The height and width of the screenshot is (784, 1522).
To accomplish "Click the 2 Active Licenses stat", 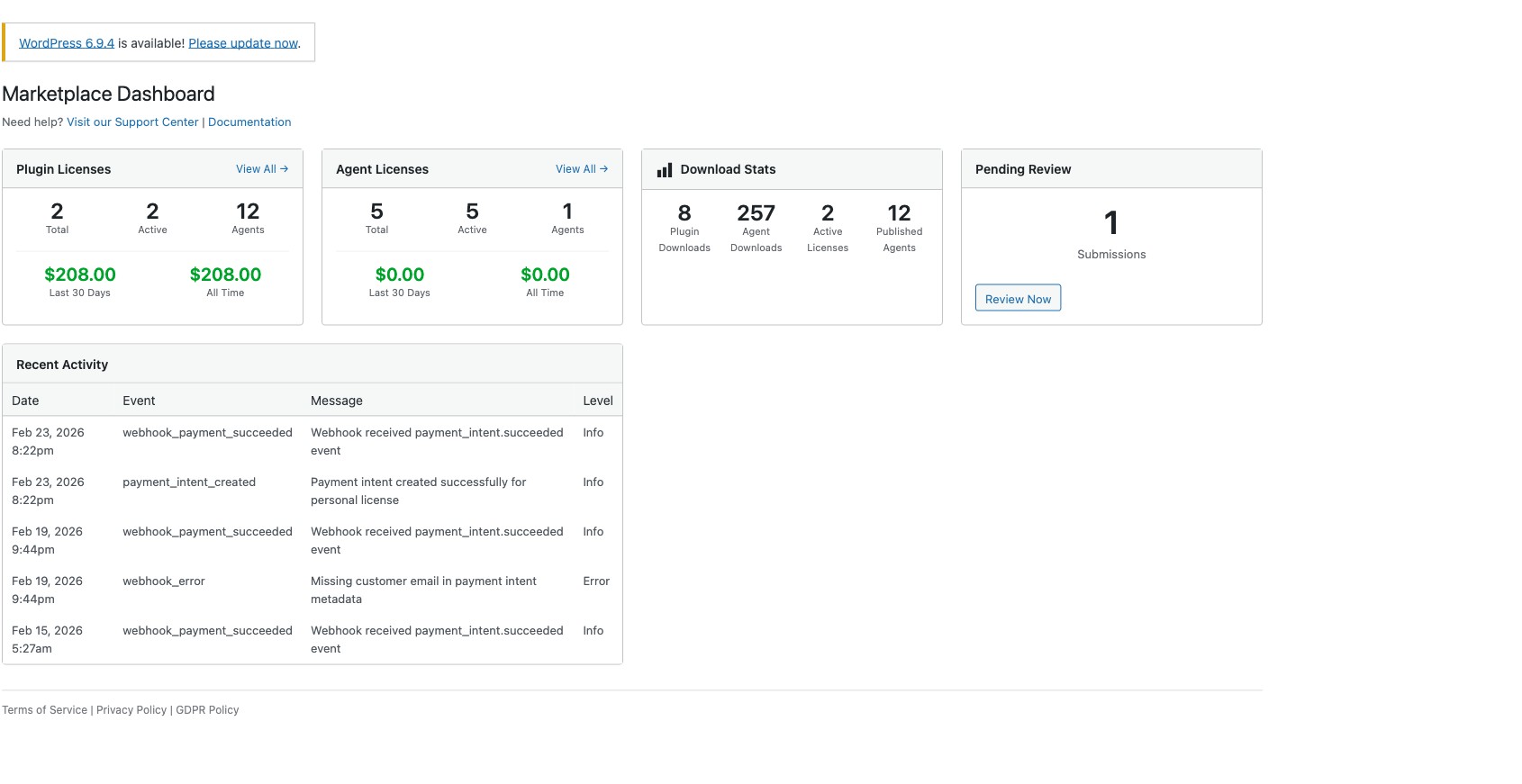I will point(828,228).
